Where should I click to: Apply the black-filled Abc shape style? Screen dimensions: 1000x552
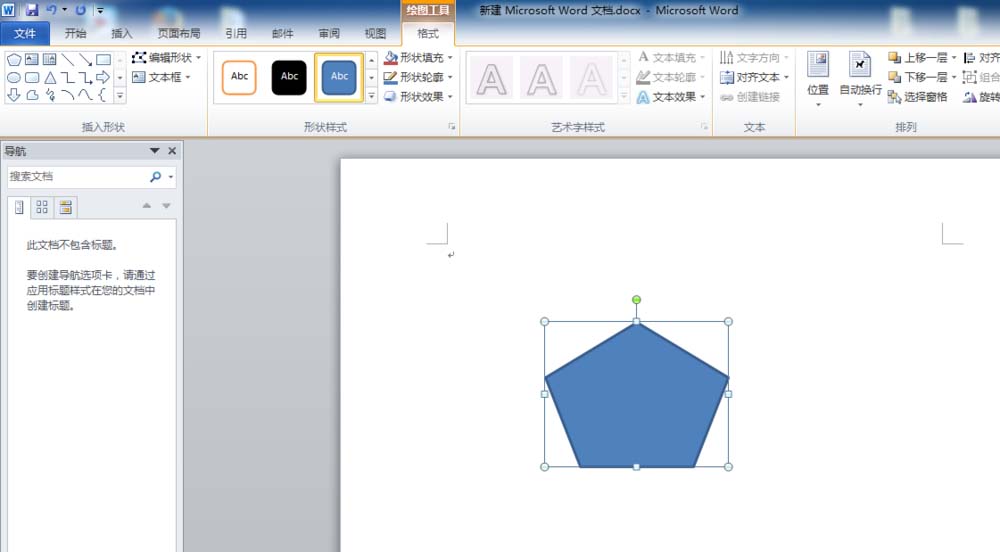click(x=289, y=77)
